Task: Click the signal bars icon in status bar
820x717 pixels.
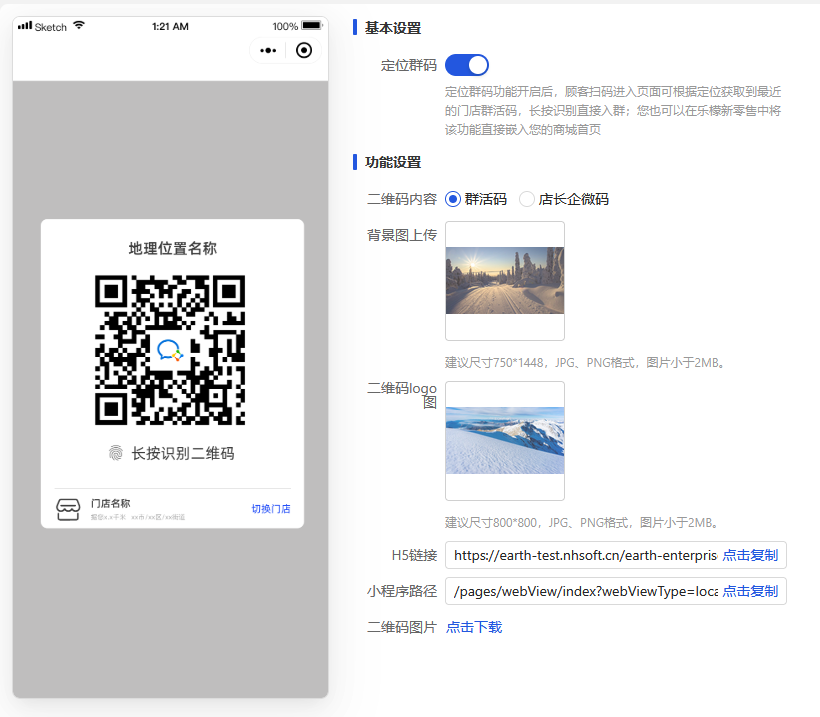Action: point(25,26)
